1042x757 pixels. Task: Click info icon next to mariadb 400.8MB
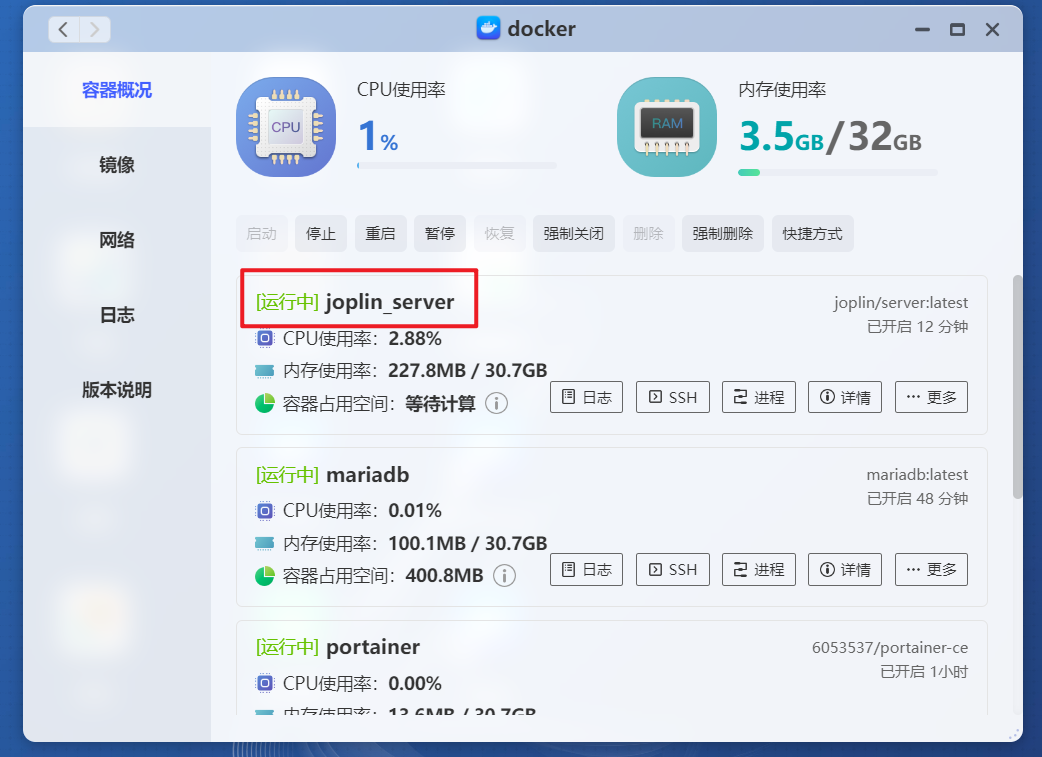[x=504, y=575]
